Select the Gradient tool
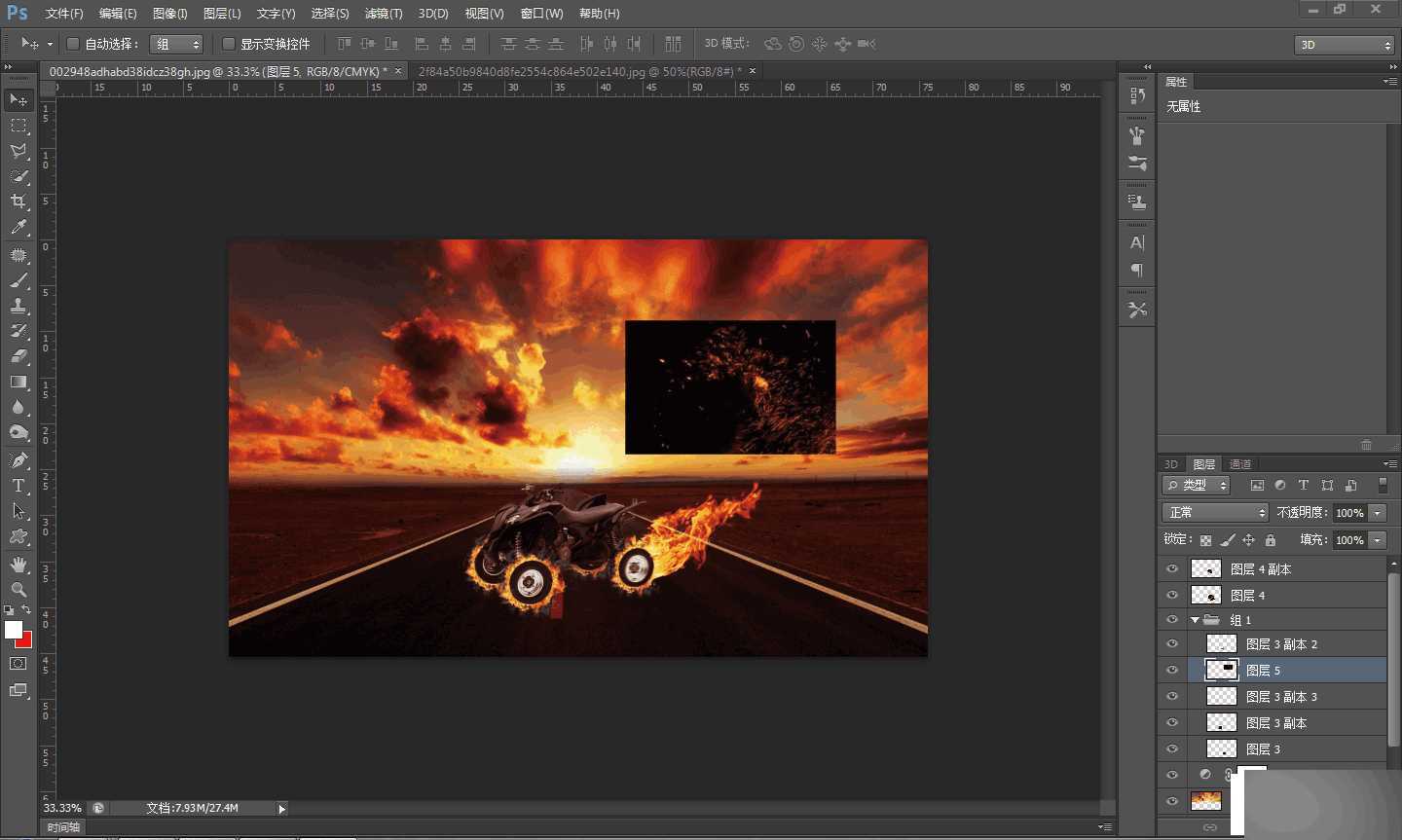 (x=18, y=382)
